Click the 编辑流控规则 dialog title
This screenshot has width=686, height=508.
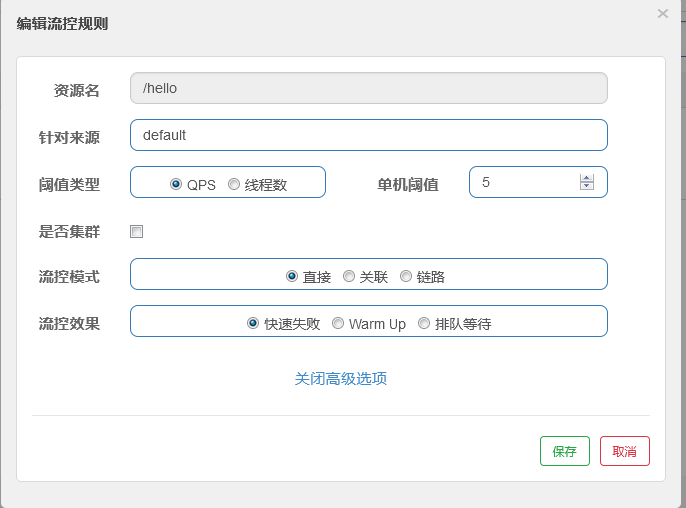coord(62,24)
